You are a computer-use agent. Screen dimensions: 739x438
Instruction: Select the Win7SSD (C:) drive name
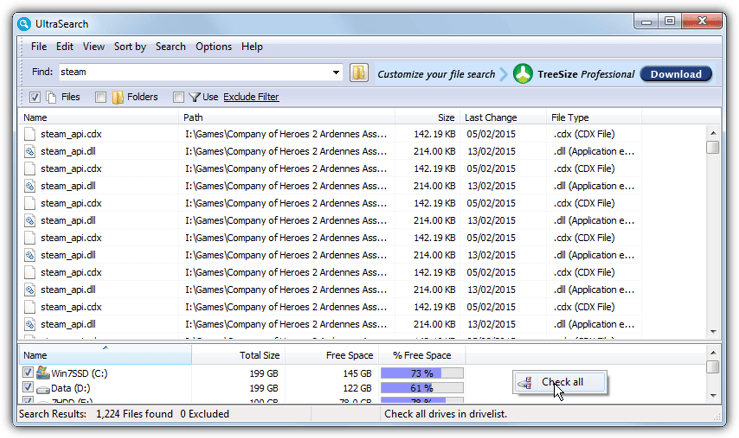[79, 373]
